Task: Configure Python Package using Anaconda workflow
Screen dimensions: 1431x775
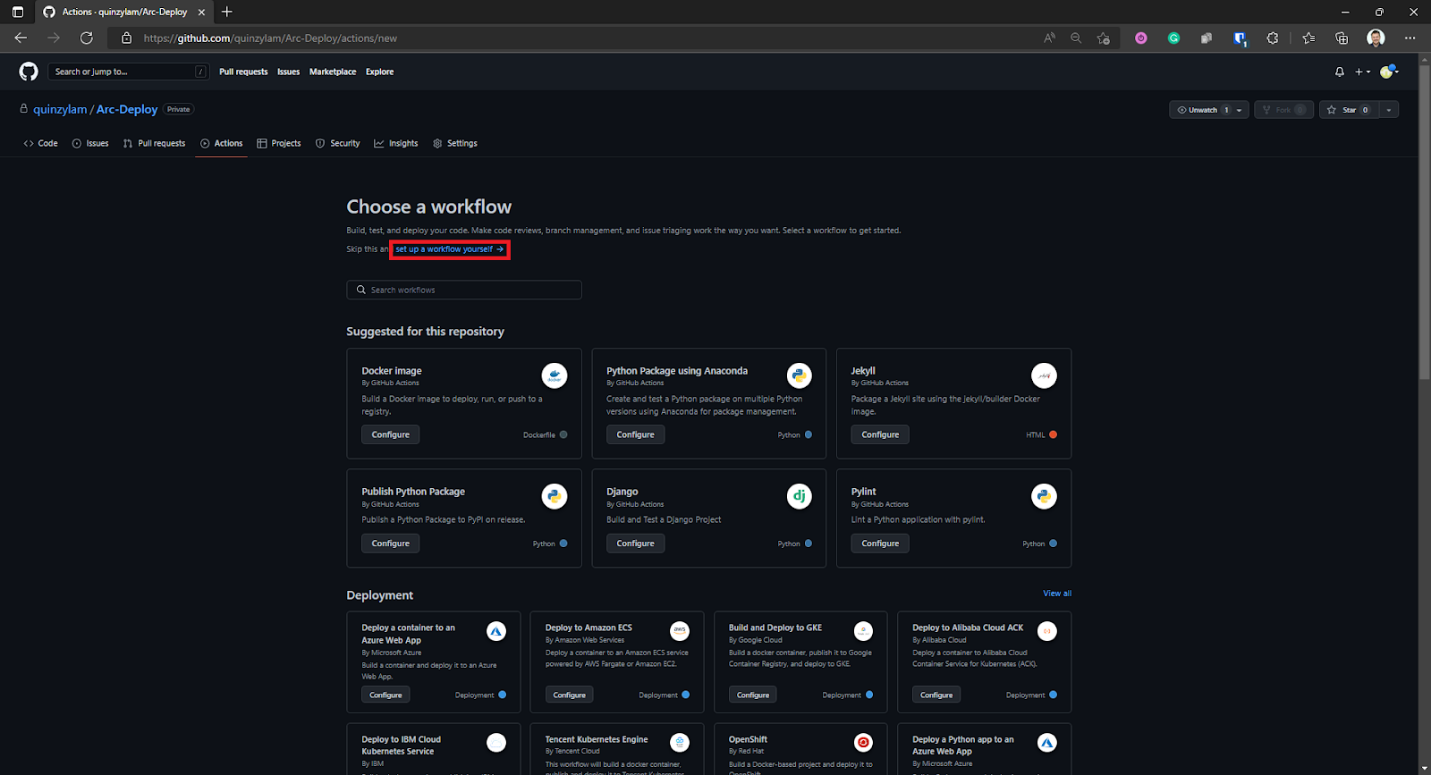Action: (x=635, y=434)
